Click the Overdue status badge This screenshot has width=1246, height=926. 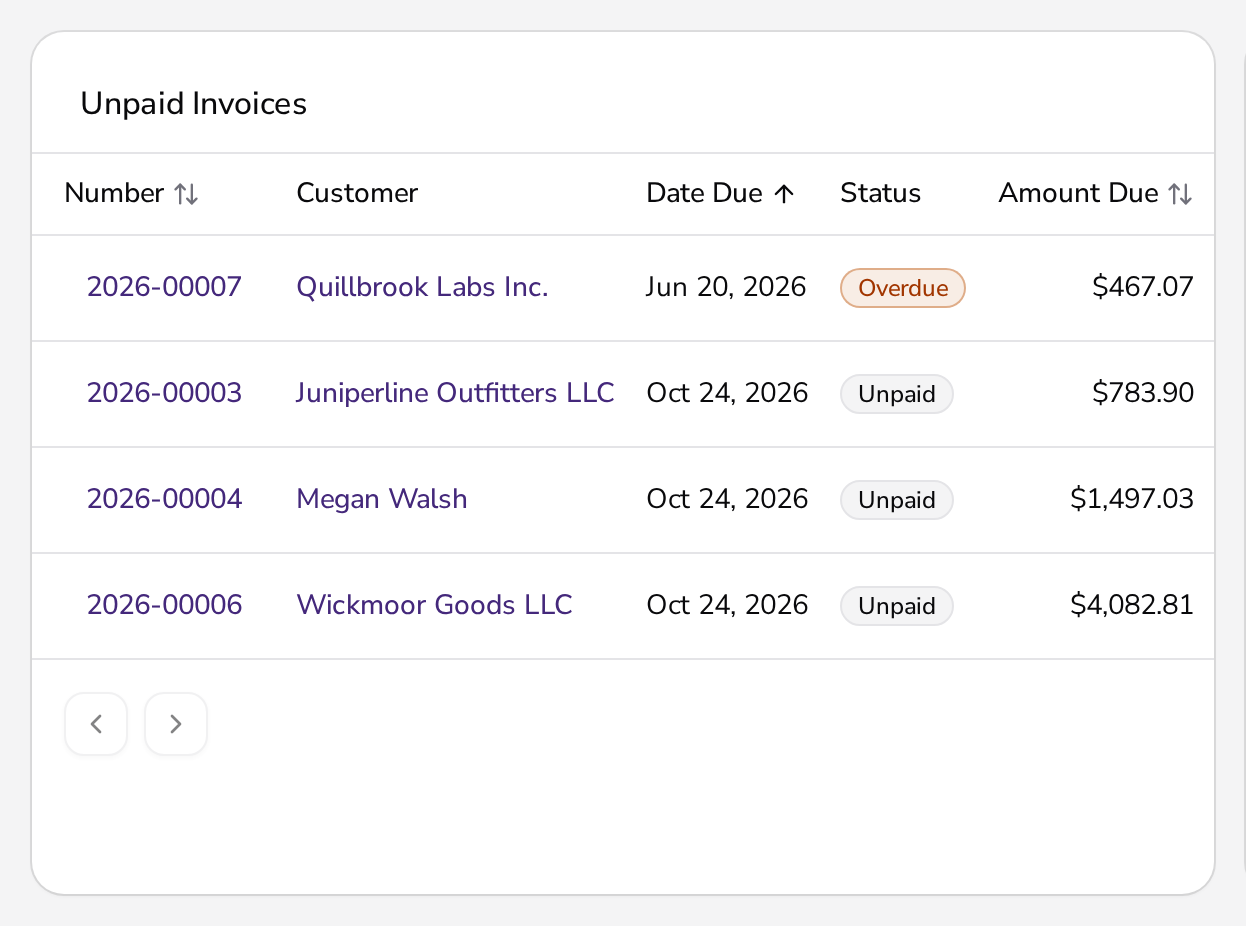[903, 288]
